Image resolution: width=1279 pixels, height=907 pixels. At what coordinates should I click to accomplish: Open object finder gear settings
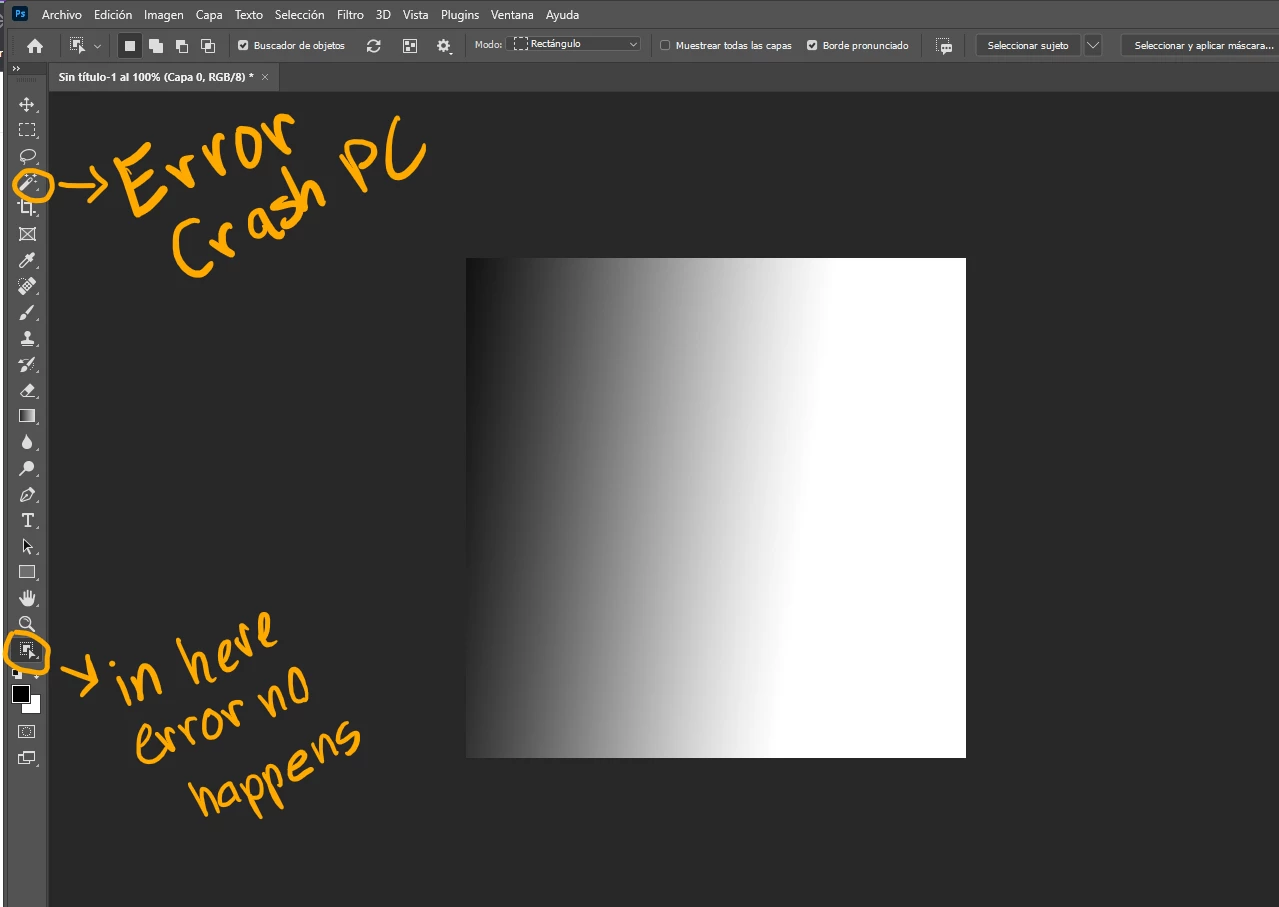(x=444, y=46)
